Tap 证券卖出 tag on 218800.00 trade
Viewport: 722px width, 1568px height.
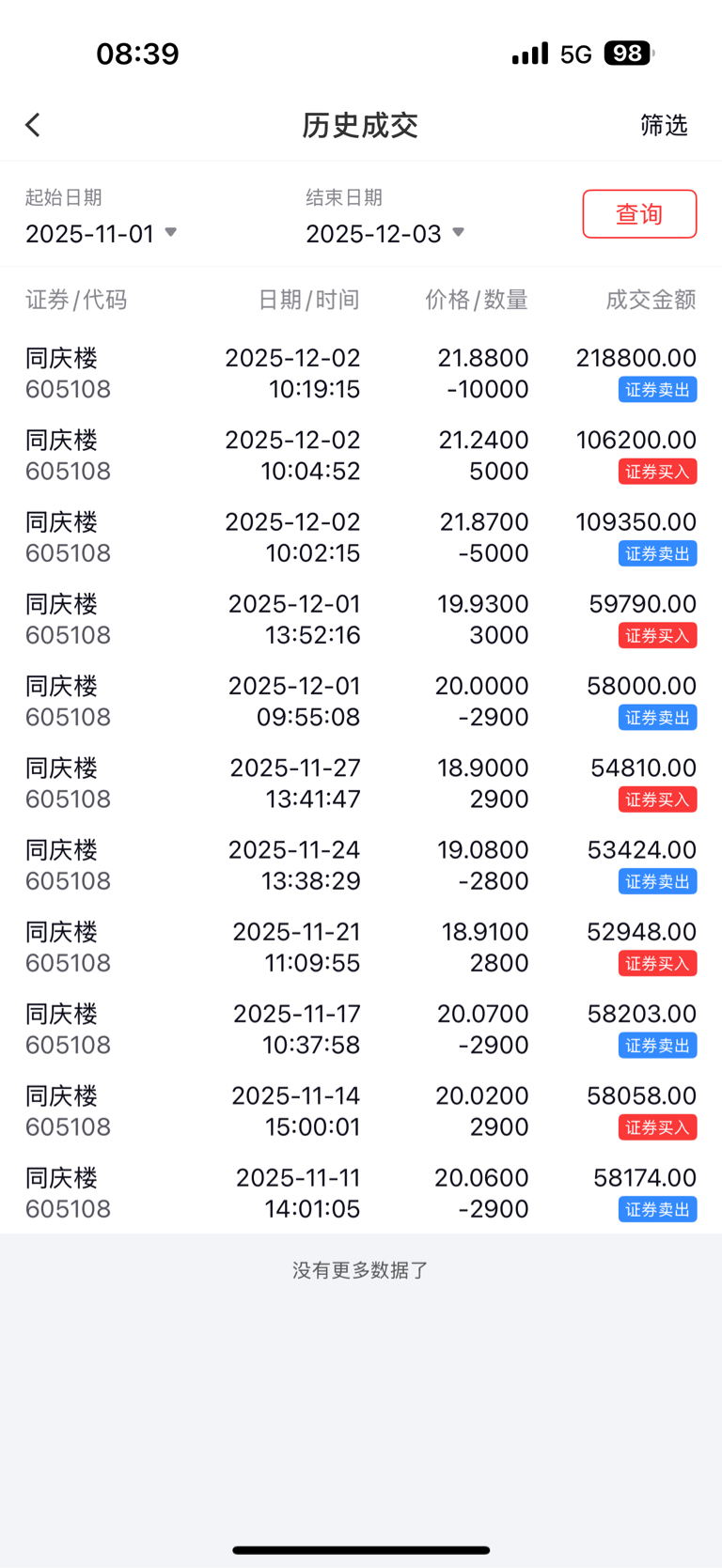click(657, 390)
